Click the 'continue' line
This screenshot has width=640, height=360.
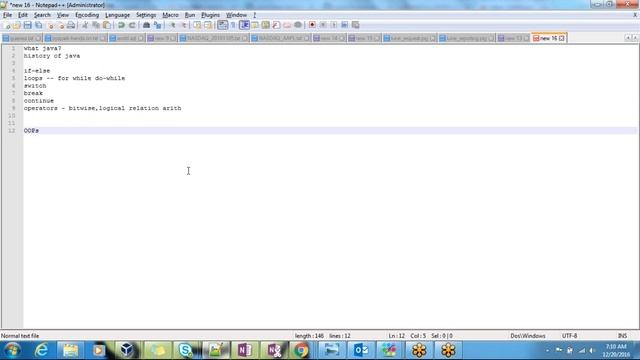point(39,100)
